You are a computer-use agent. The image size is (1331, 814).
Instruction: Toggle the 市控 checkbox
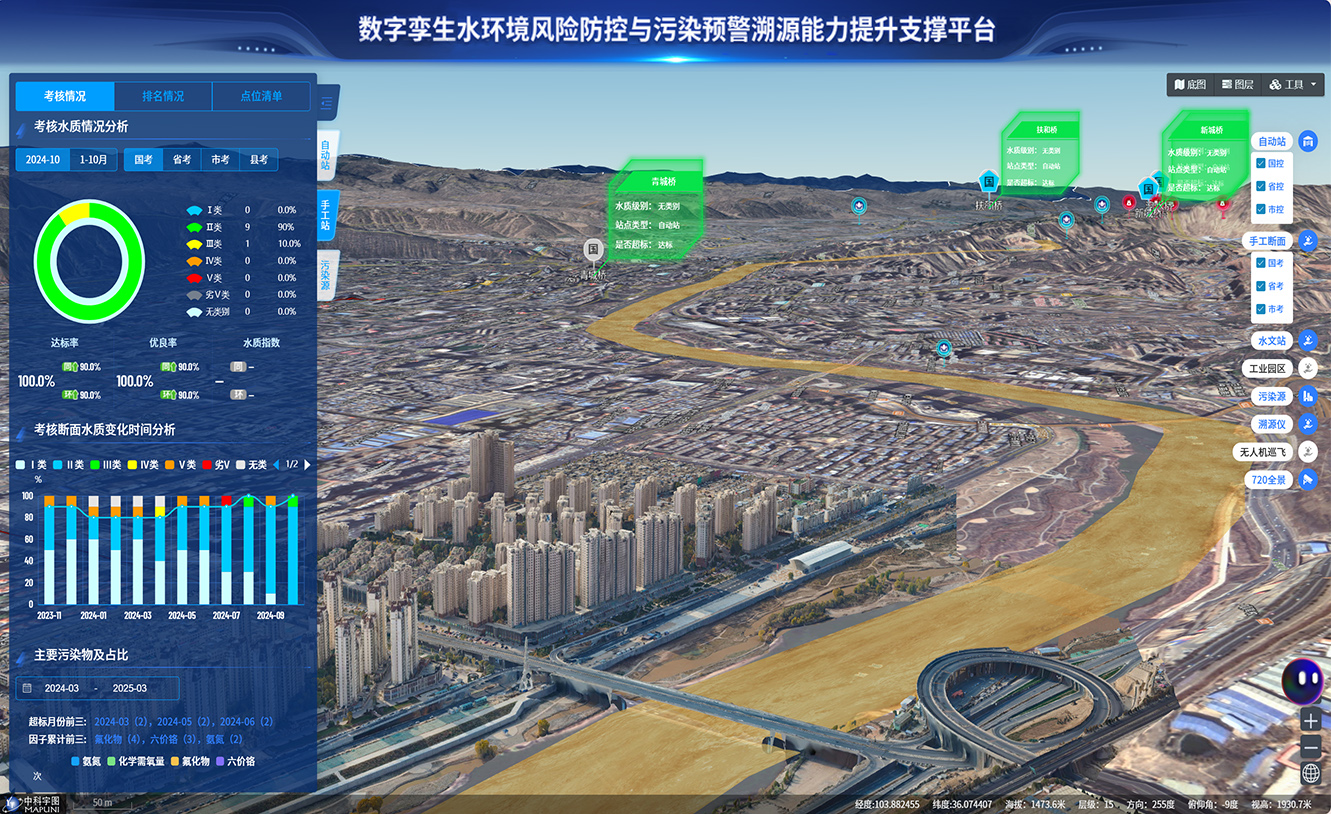[1261, 209]
